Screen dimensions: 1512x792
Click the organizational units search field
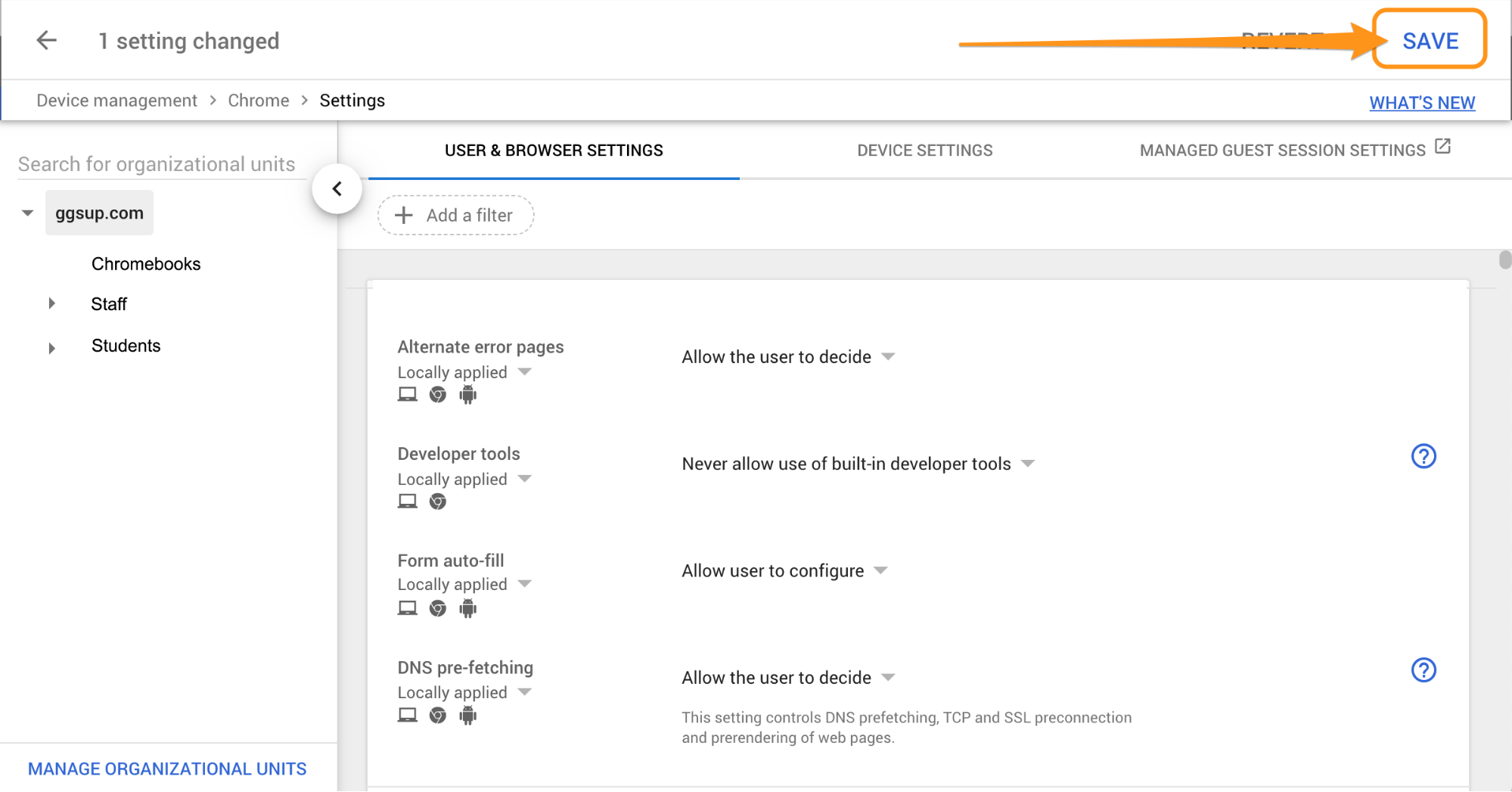[x=157, y=165]
